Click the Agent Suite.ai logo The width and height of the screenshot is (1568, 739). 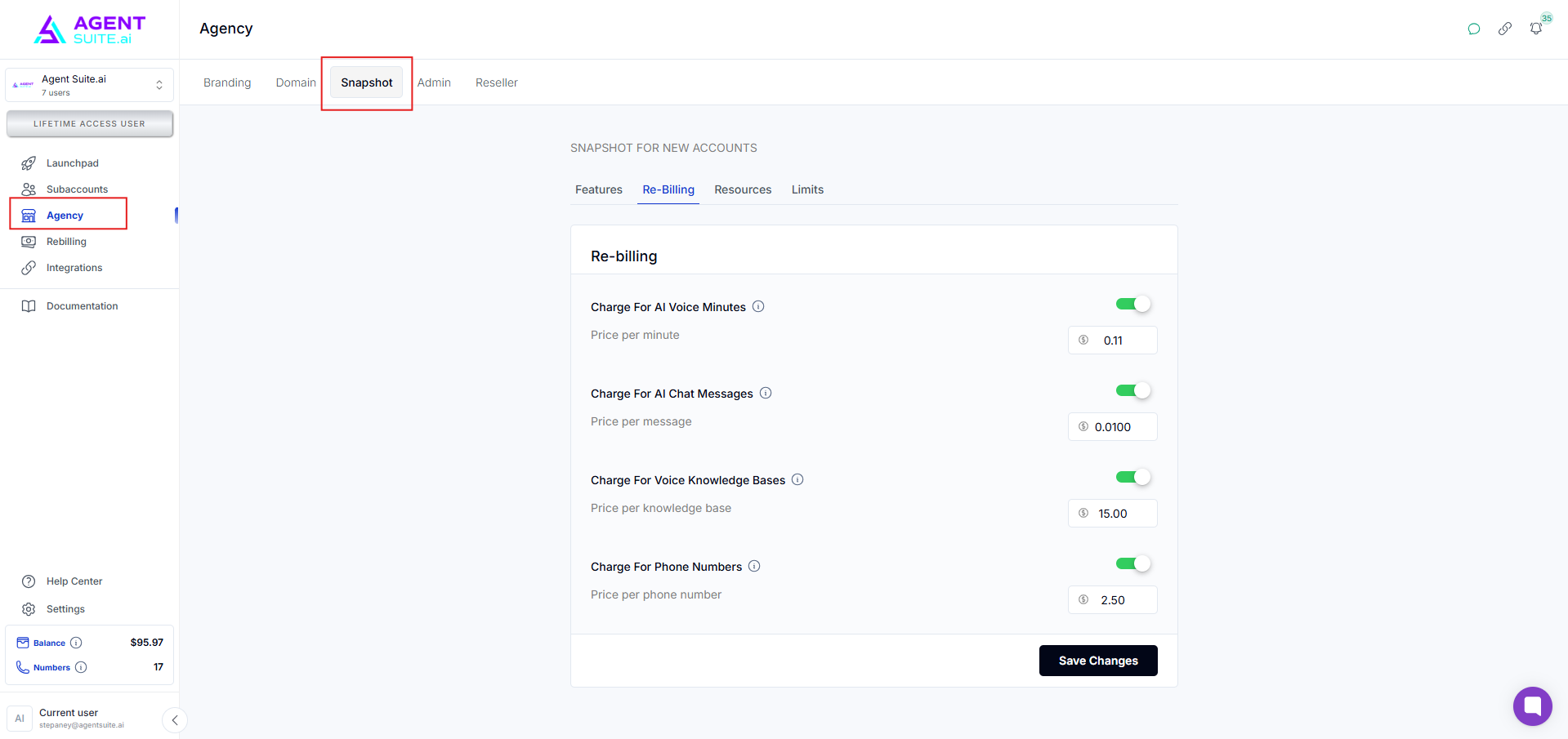tap(89, 29)
